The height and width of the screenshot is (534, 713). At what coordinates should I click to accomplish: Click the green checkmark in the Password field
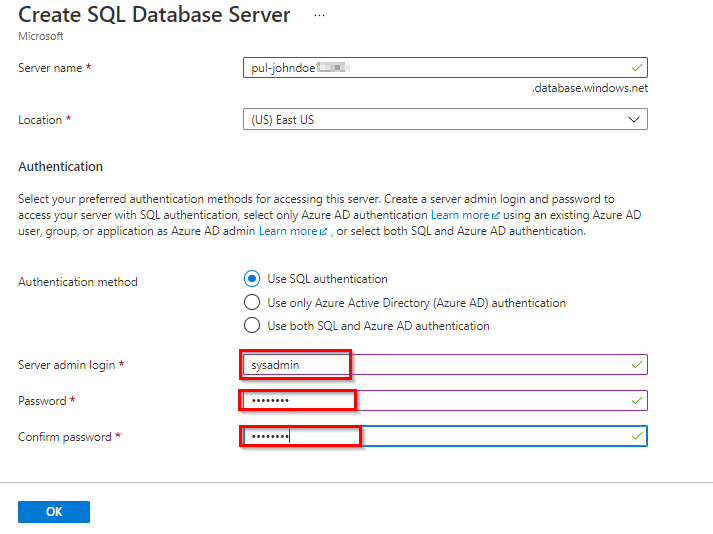pyautogui.click(x=637, y=401)
